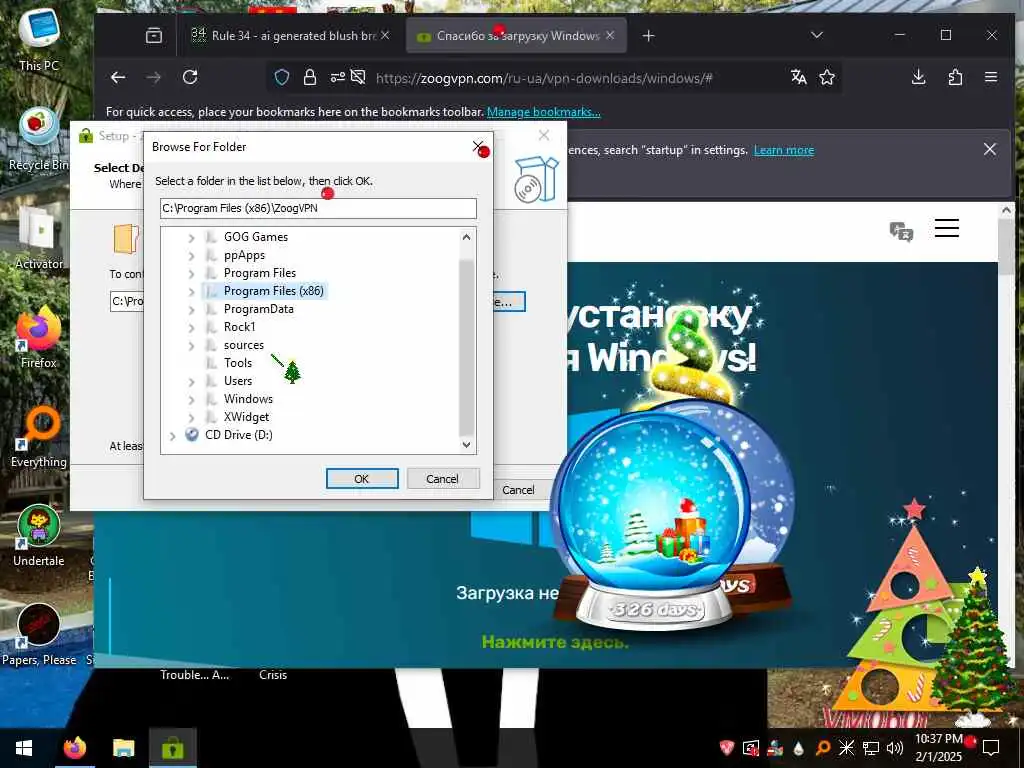This screenshot has height=768, width=1024.
Task: Open Everything desktop shortcut
Action: click(39, 437)
